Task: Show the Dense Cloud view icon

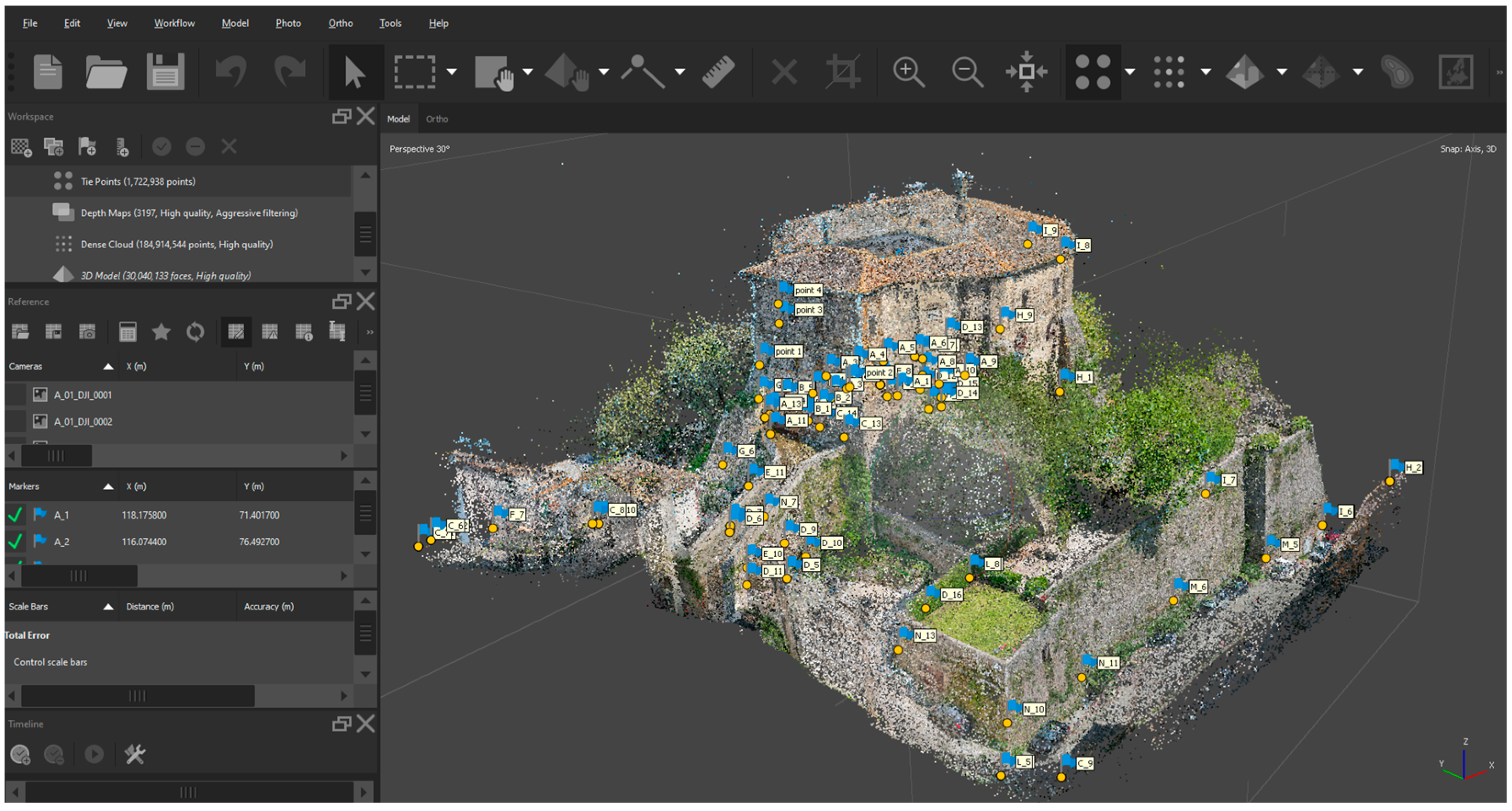Action: click(1169, 72)
